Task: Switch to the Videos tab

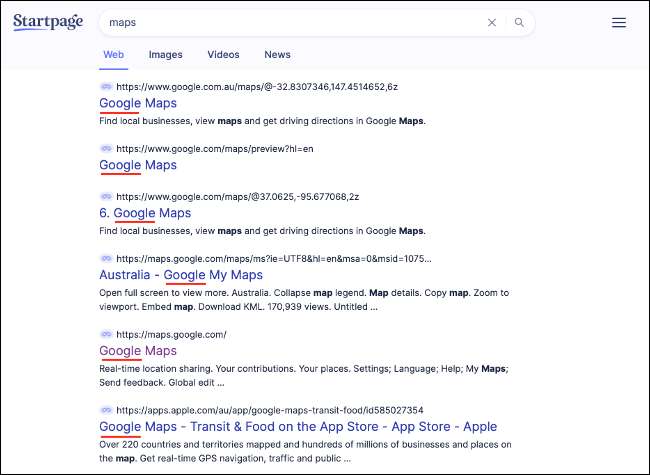Action: click(223, 55)
